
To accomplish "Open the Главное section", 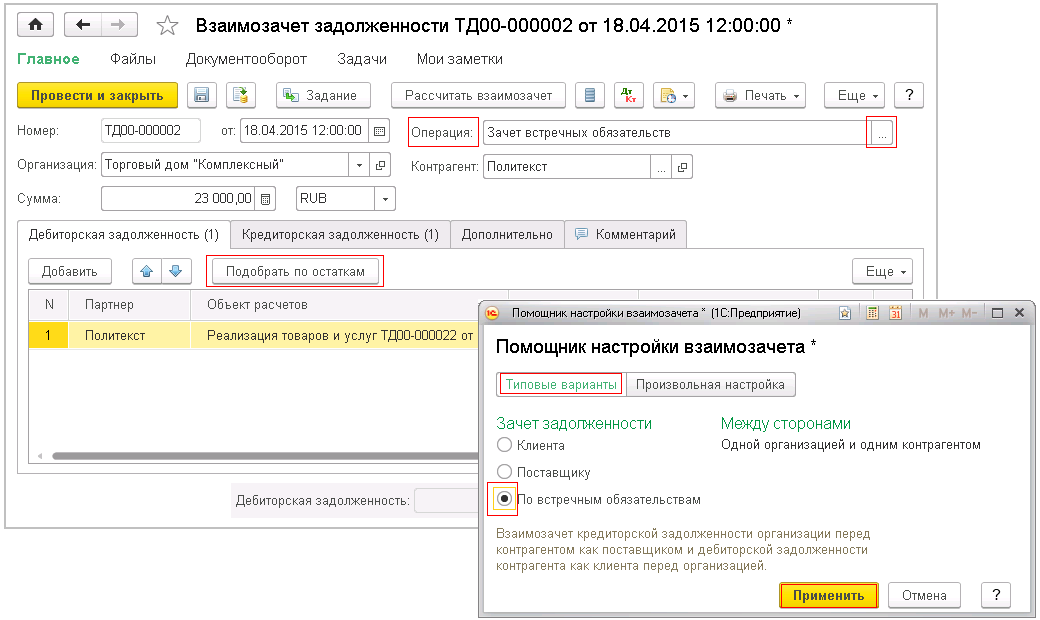I will [48, 59].
